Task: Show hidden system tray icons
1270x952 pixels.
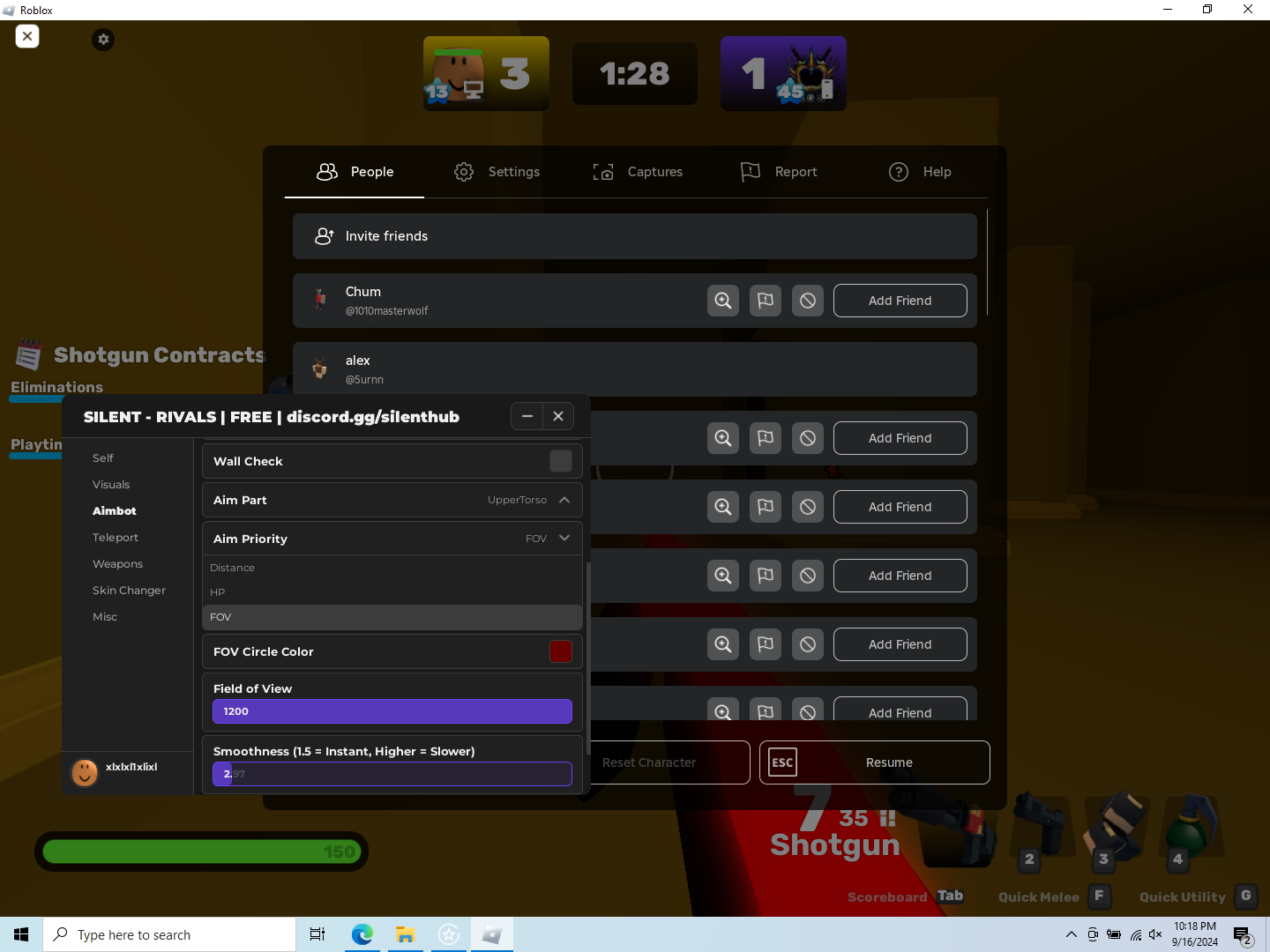Action: click(1072, 934)
